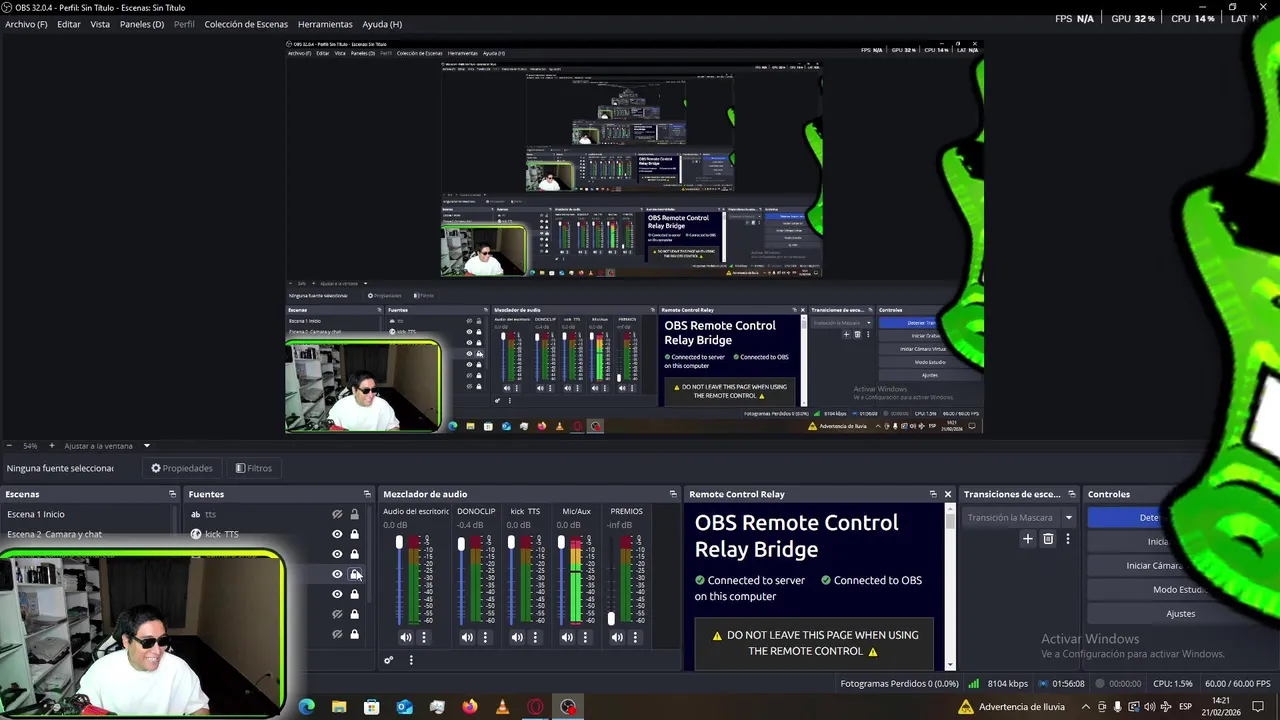Image resolution: width=1280 pixels, height=720 pixels.
Task: Zoom in the preview with plus icon
Action: coord(52,446)
